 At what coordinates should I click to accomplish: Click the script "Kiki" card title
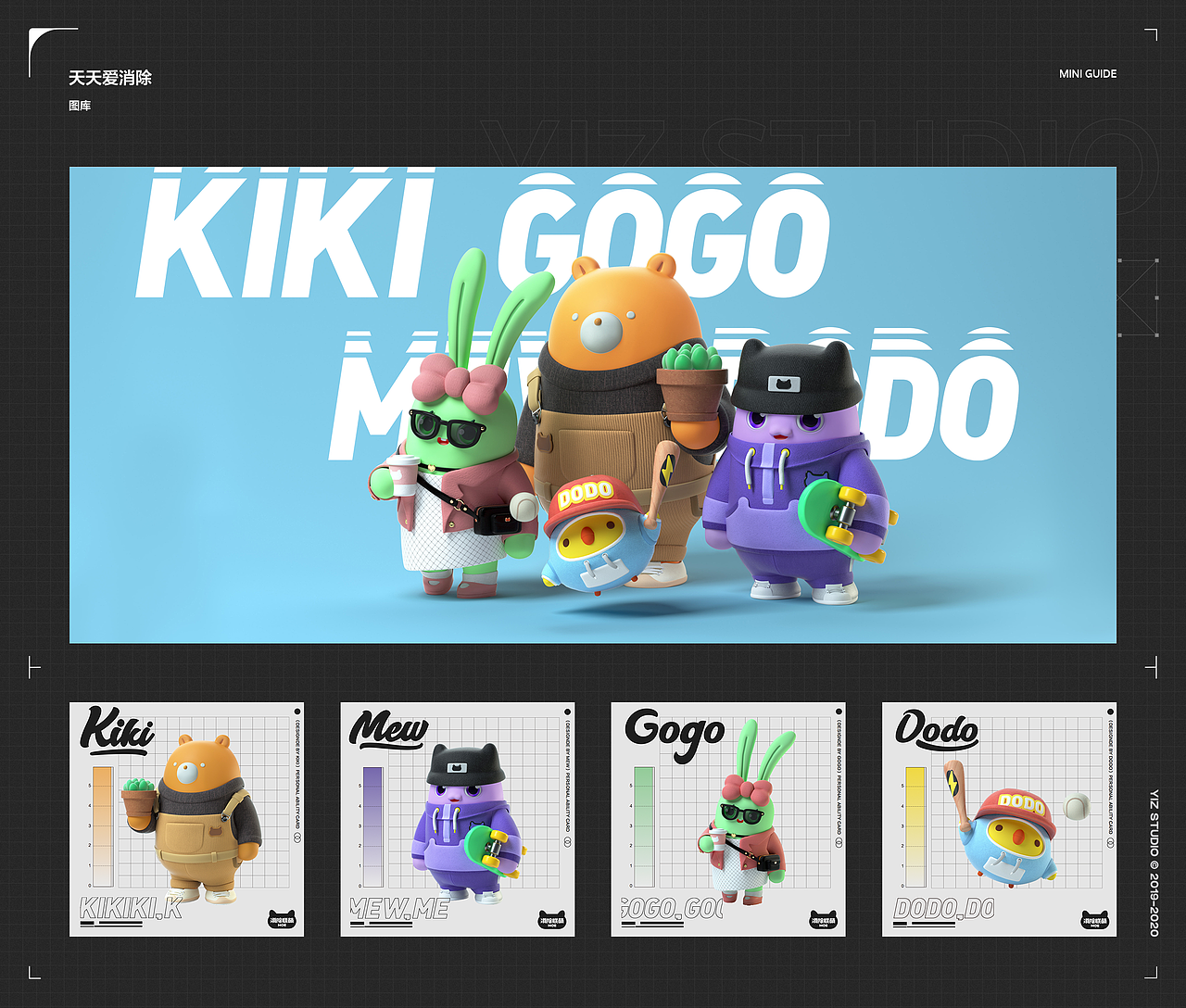click(118, 729)
